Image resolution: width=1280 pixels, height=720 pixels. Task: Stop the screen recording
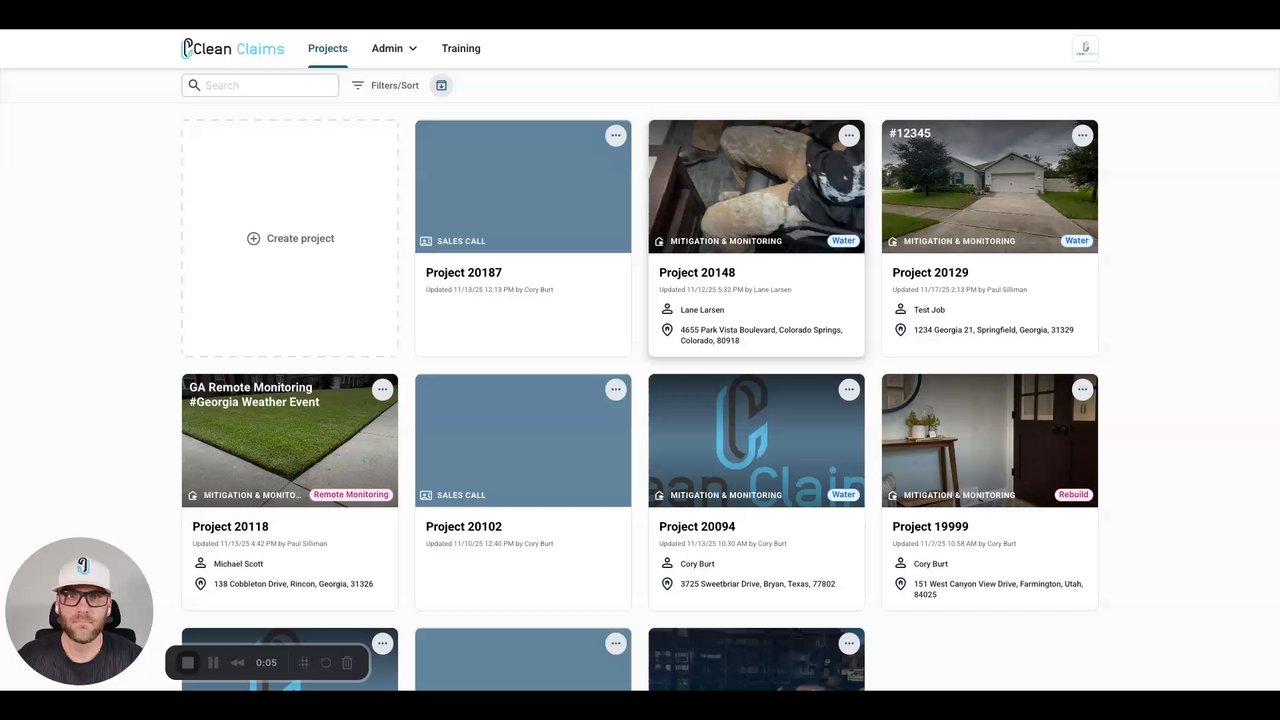[188, 662]
